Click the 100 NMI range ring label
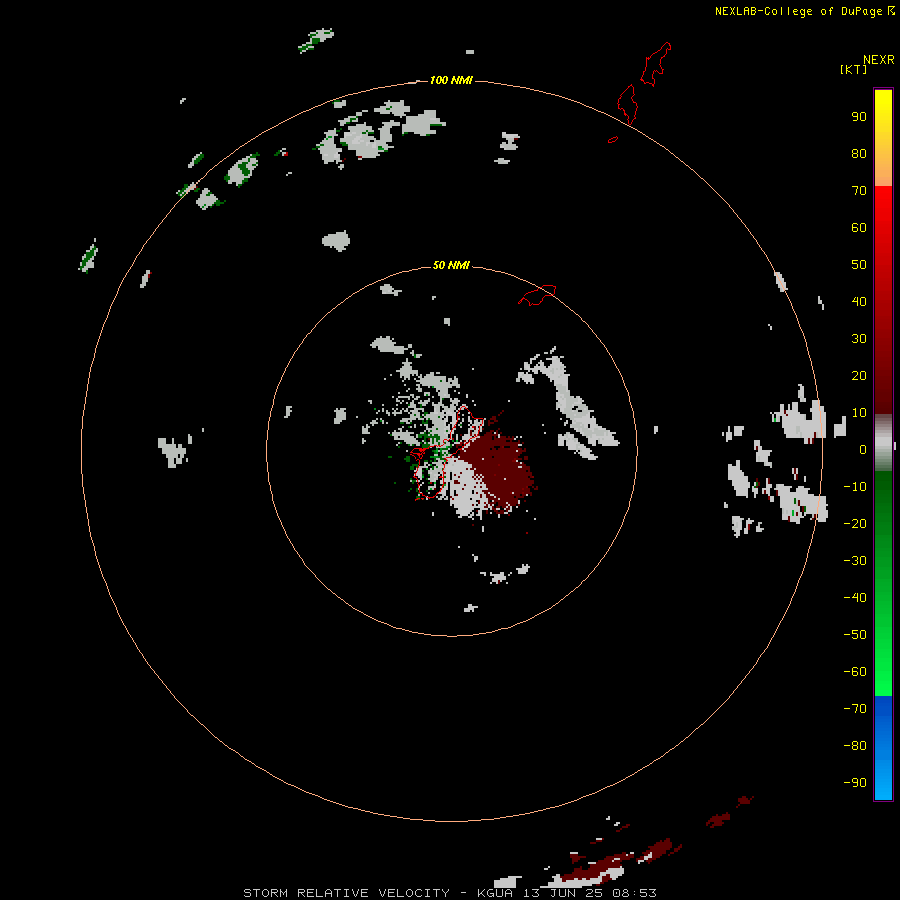The height and width of the screenshot is (900, 900). pos(451,80)
